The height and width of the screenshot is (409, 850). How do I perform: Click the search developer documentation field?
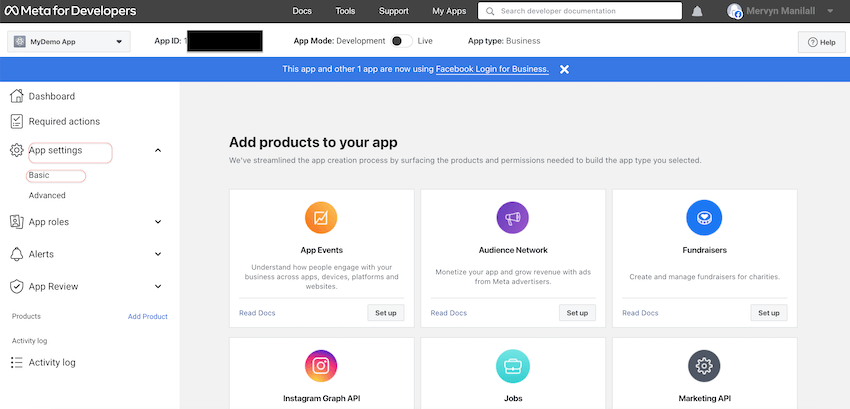tap(579, 11)
